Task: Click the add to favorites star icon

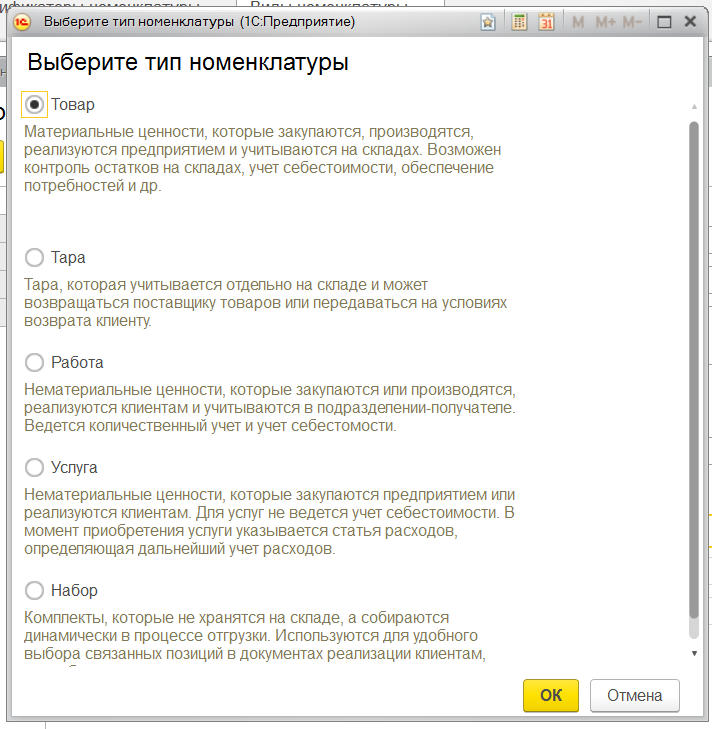Action: pyautogui.click(x=488, y=21)
